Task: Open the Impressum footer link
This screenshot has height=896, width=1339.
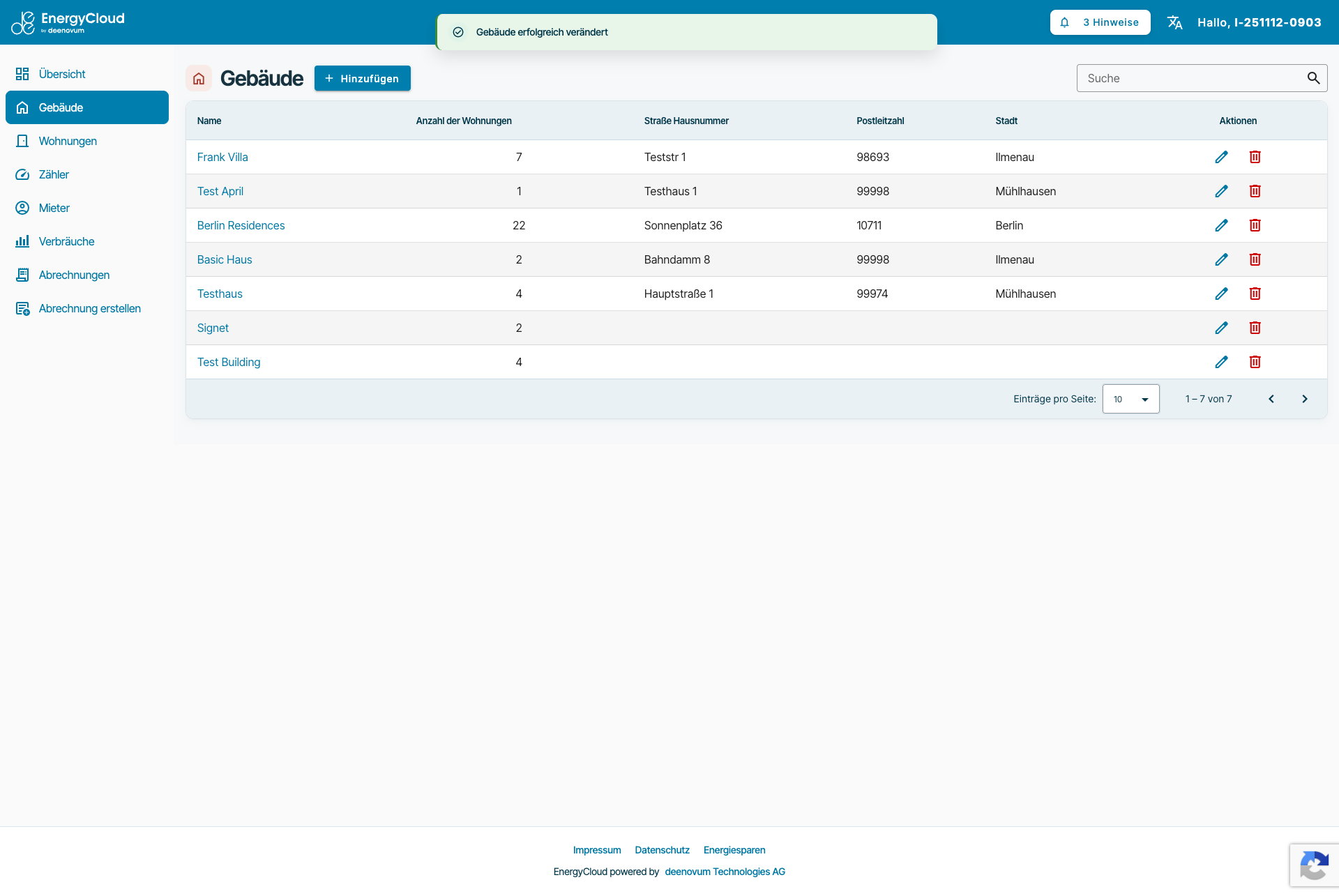Action: pyautogui.click(x=597, y=850)
